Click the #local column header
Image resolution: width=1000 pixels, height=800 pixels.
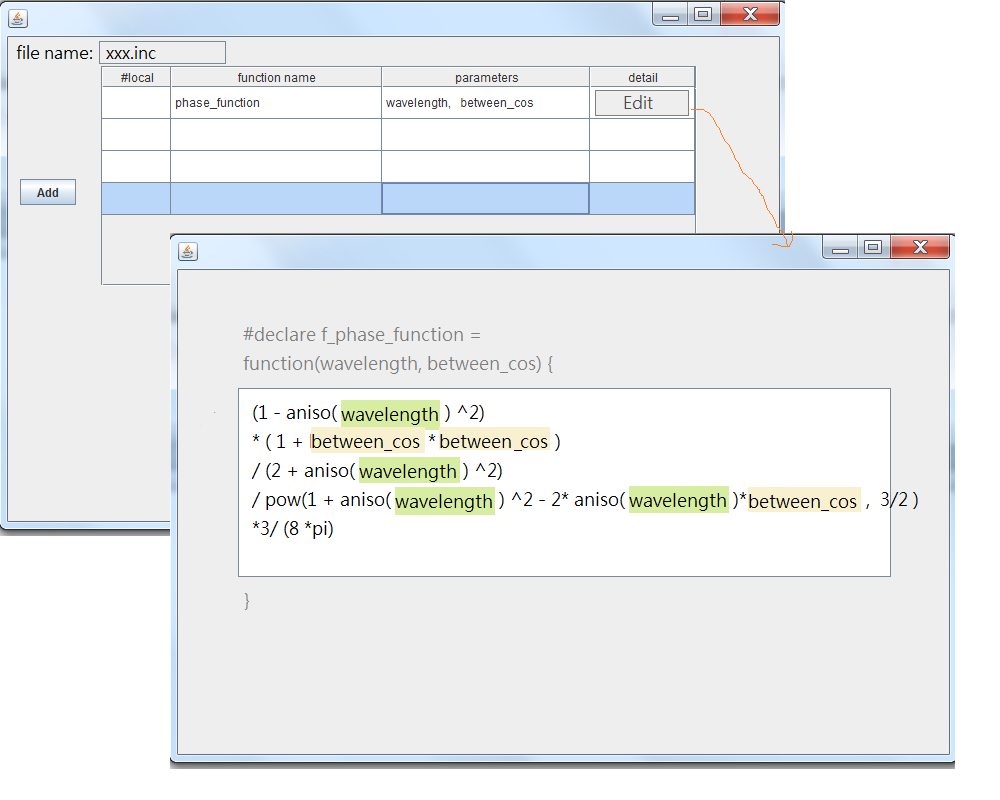pyautogui.click(x=136, y=78)
